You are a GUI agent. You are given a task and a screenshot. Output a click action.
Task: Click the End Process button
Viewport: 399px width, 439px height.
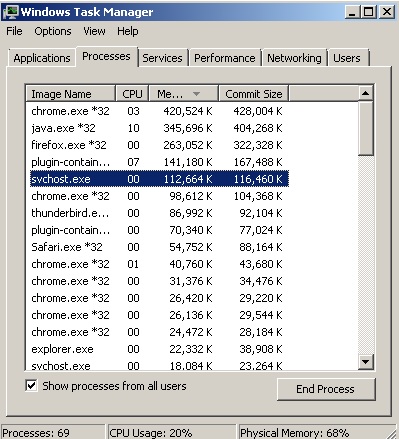[x=326, y=389]
